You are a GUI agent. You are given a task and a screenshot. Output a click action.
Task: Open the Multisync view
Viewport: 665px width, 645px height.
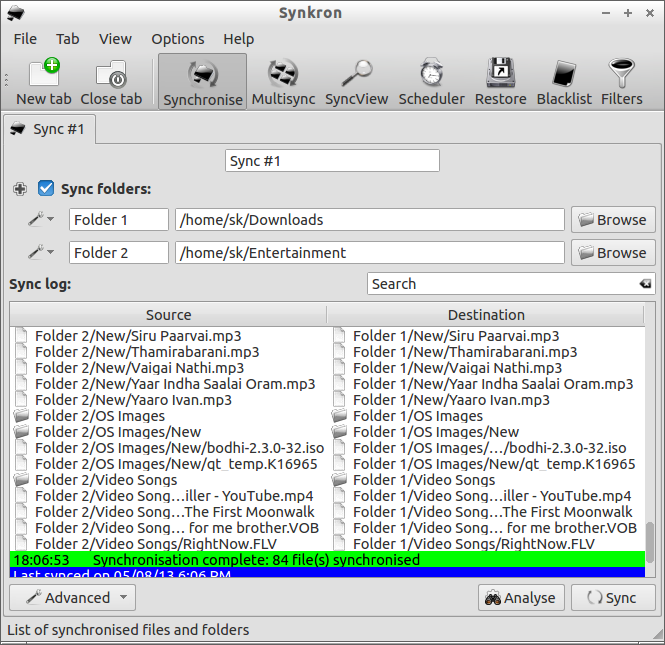pyautogui.click(x=283, y=81)
